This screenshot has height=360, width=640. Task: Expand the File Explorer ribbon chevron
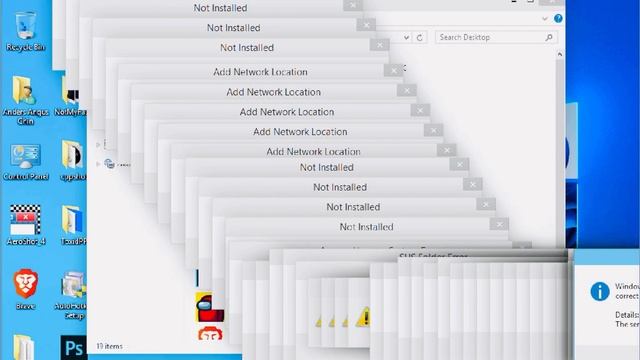[x=545, y=19]
